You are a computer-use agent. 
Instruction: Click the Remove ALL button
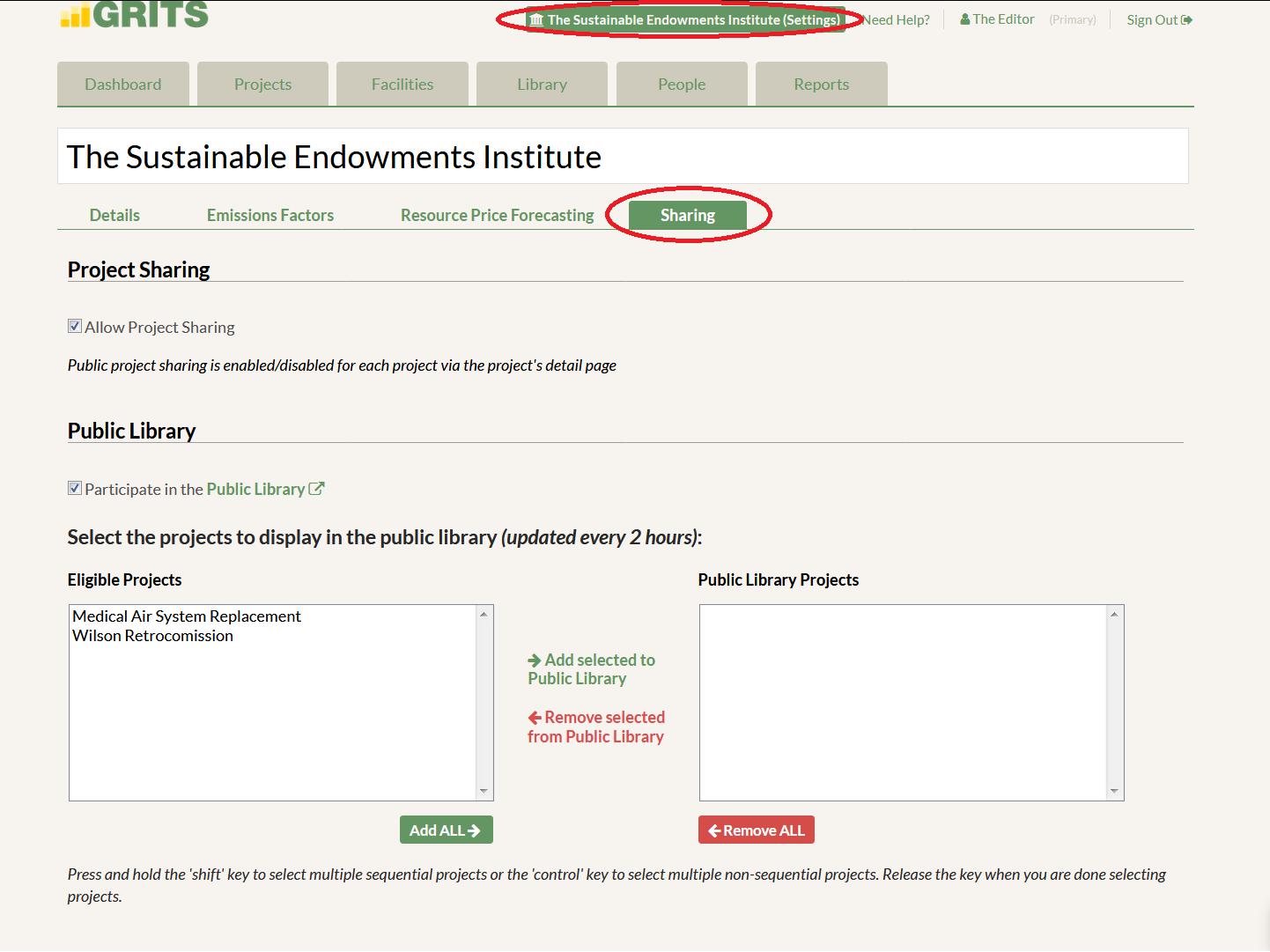tap(757, 830)
